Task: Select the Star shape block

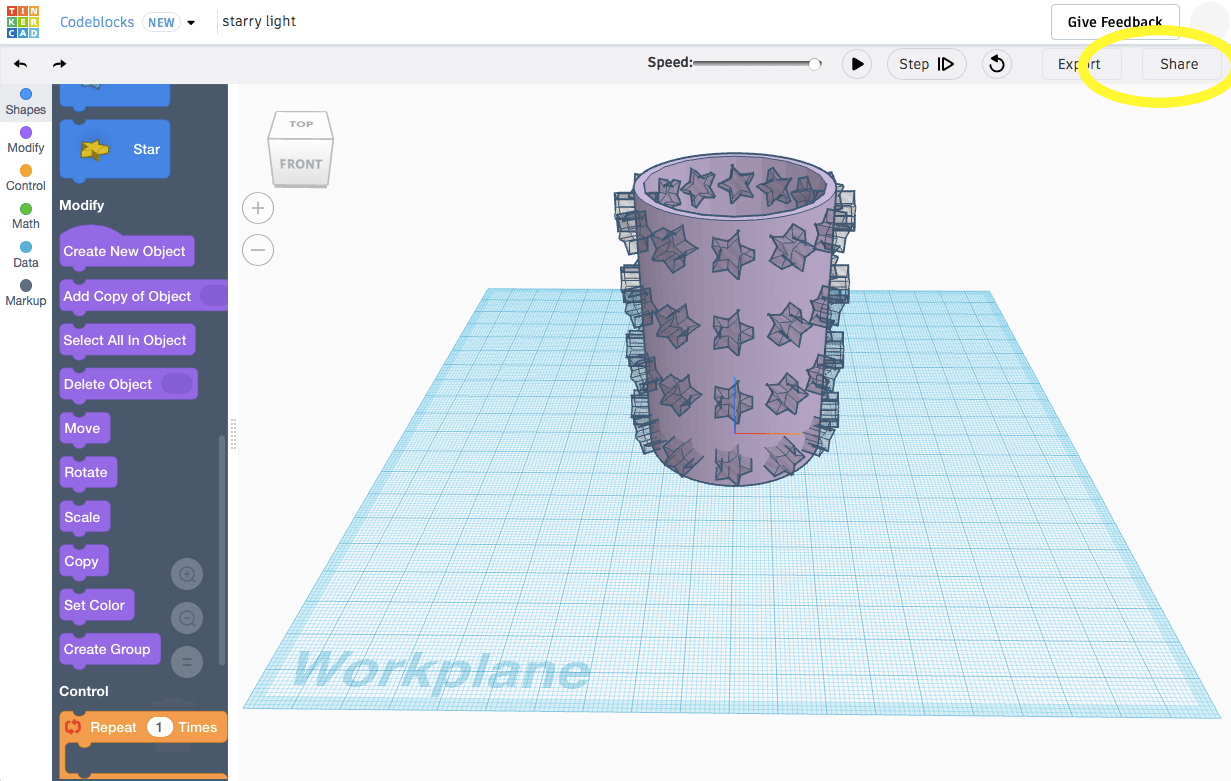Action: click(114, 149)
